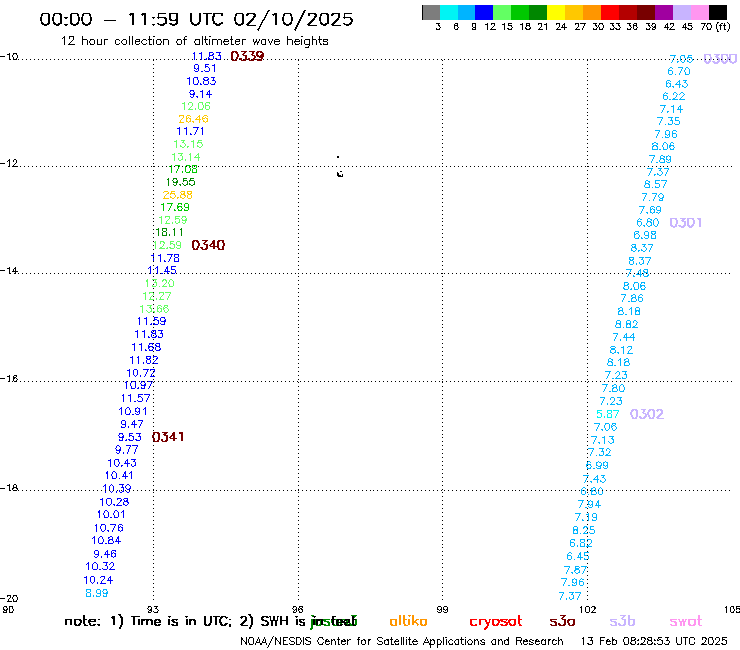Click the 10.24 wave height value
This screenshot has width=740, height=650.
click(x=98, y=580)
